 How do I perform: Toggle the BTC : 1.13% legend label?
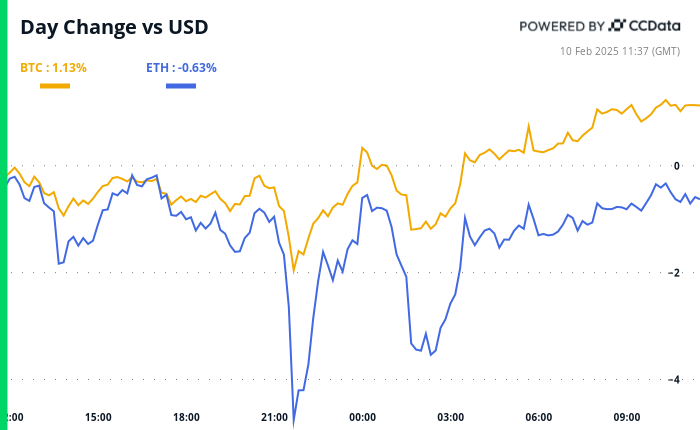tap(54, 68)
